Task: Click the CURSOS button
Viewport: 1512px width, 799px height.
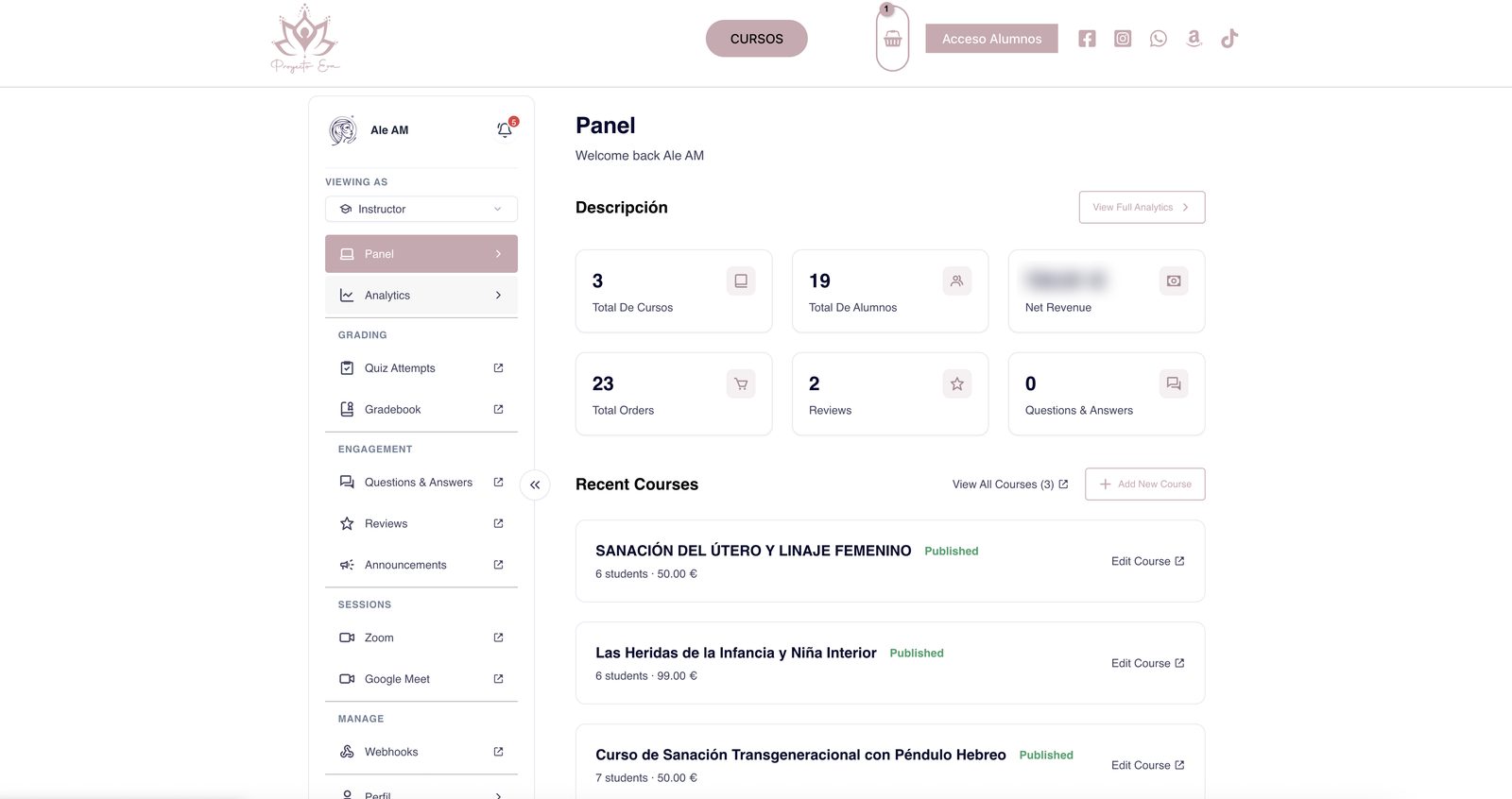Action: (757, 39)
